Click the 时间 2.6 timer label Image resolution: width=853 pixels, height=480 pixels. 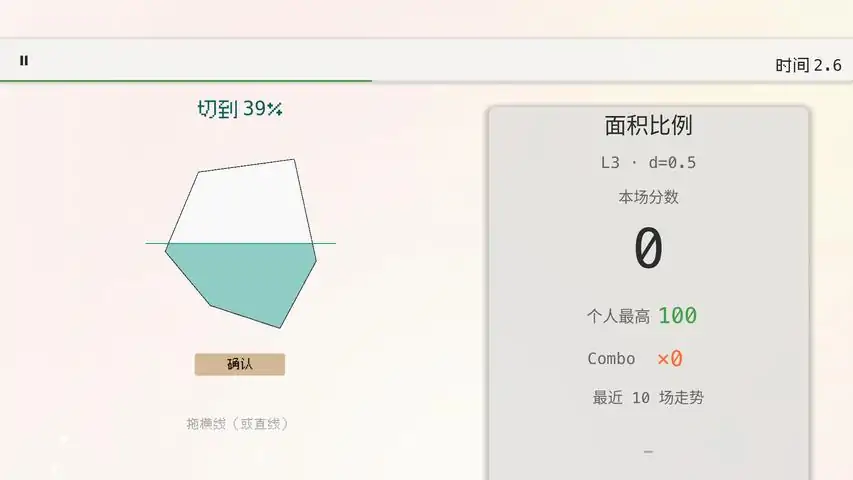pyautogui.click(x=808, y=65)
